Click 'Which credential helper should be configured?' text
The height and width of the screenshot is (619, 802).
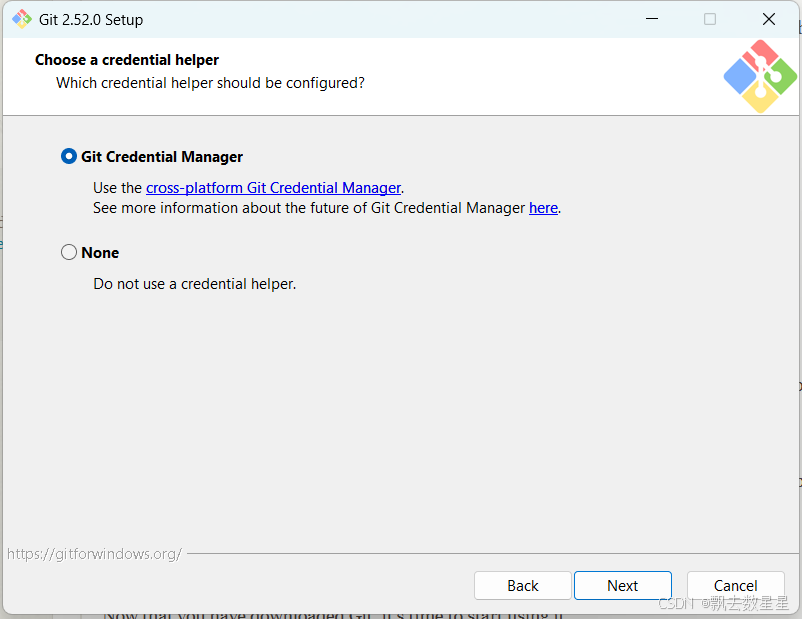click(210, 83)
